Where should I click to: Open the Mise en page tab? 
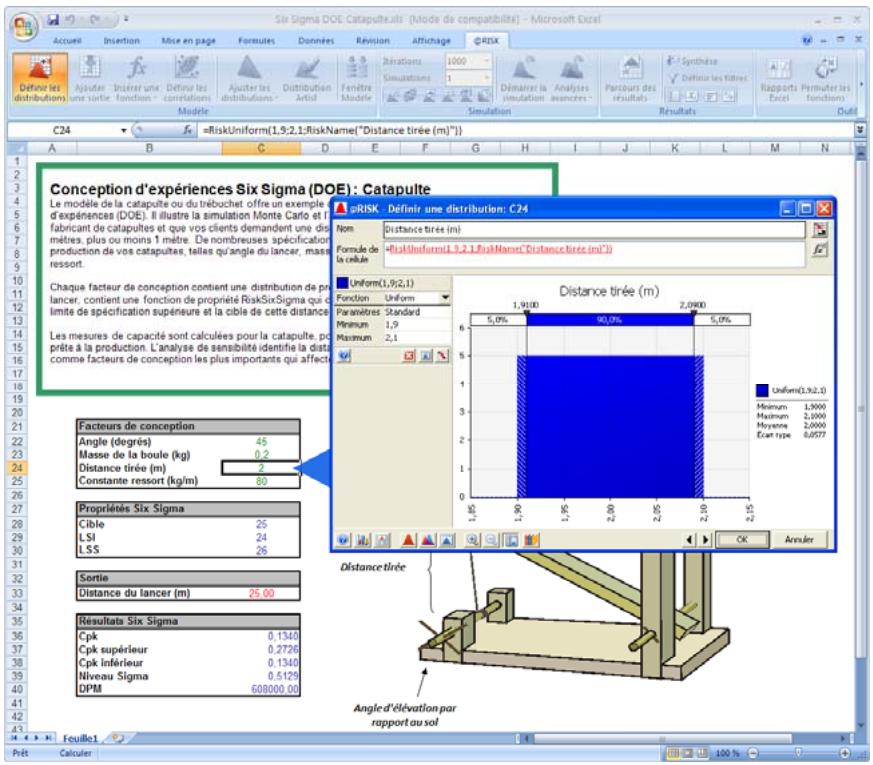[188, 41]
